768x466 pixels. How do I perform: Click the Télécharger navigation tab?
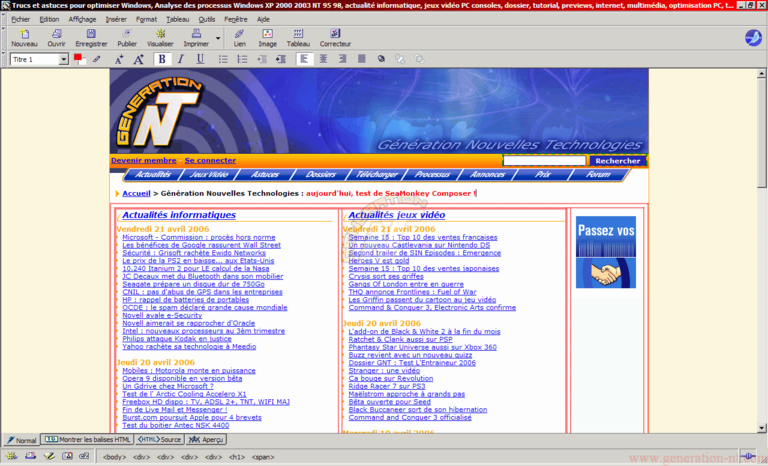(x=376, y=174)
